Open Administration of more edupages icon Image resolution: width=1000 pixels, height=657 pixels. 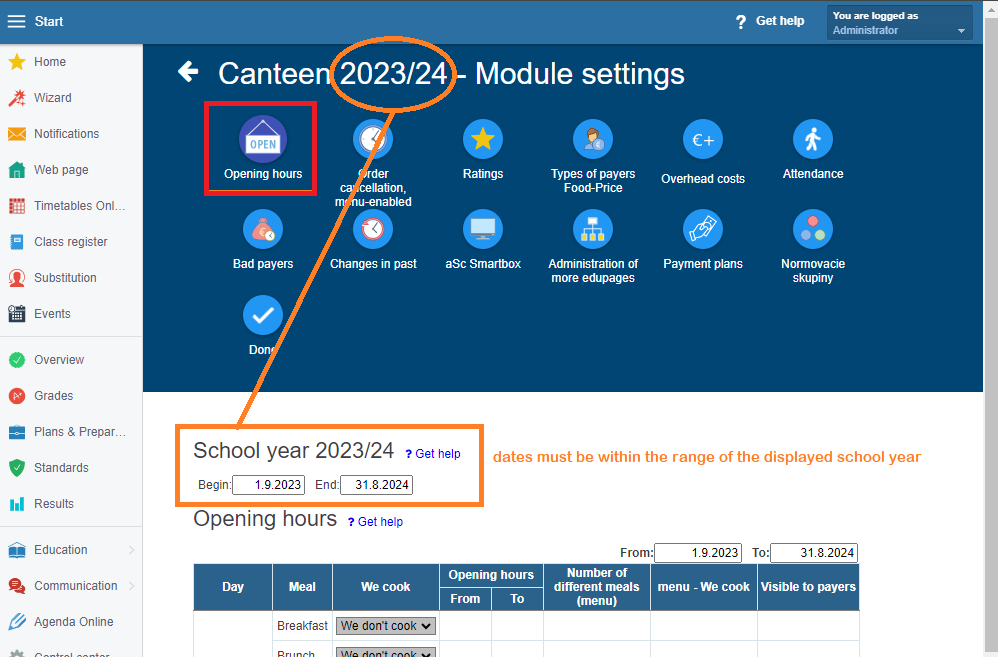pyautogui.click(x=592, y=229)
